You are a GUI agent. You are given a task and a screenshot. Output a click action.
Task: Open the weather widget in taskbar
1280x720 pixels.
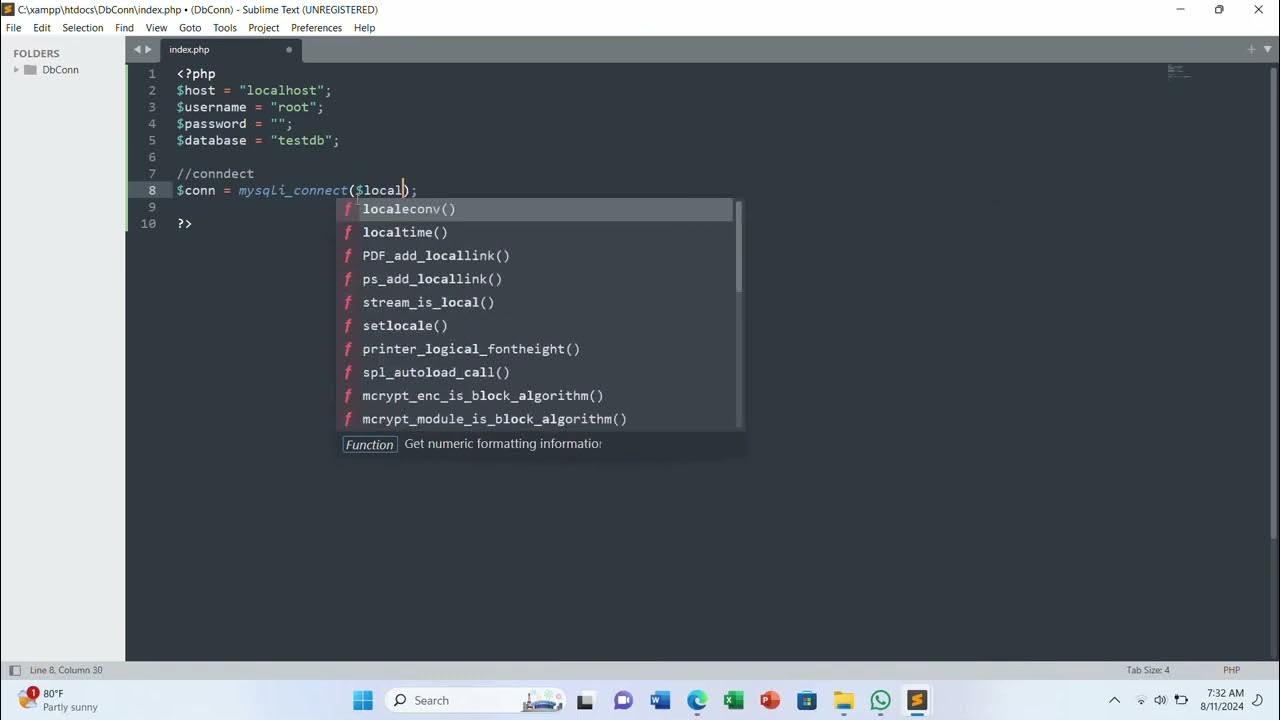point(58,700)
